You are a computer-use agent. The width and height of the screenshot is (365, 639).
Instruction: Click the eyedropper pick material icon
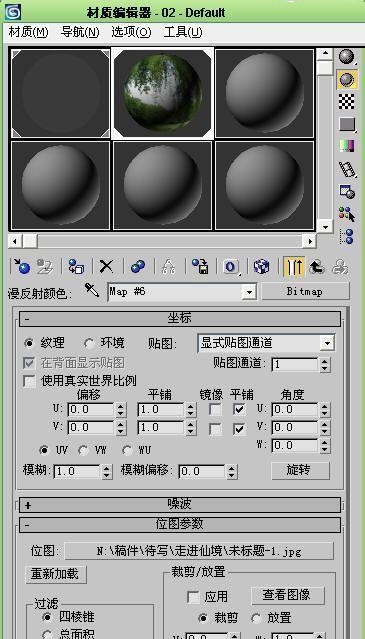click(92, 290)
